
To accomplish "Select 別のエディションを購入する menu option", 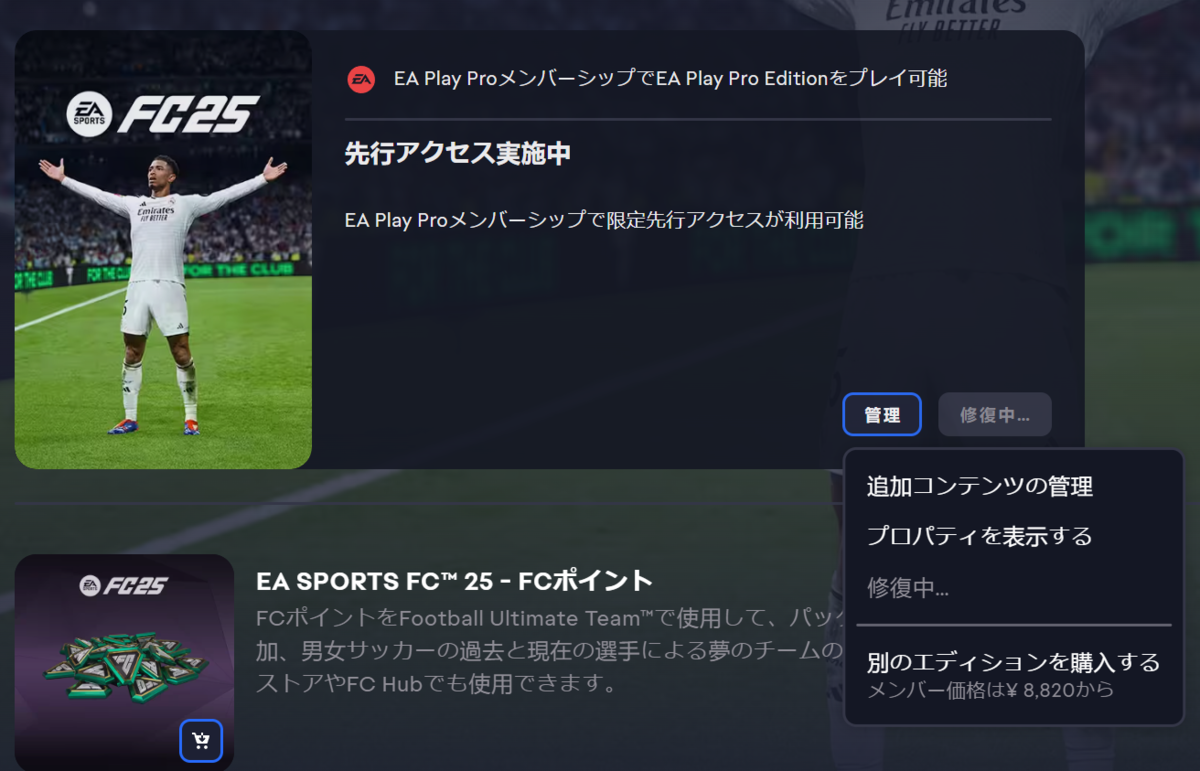I will tap(1013, 662).
